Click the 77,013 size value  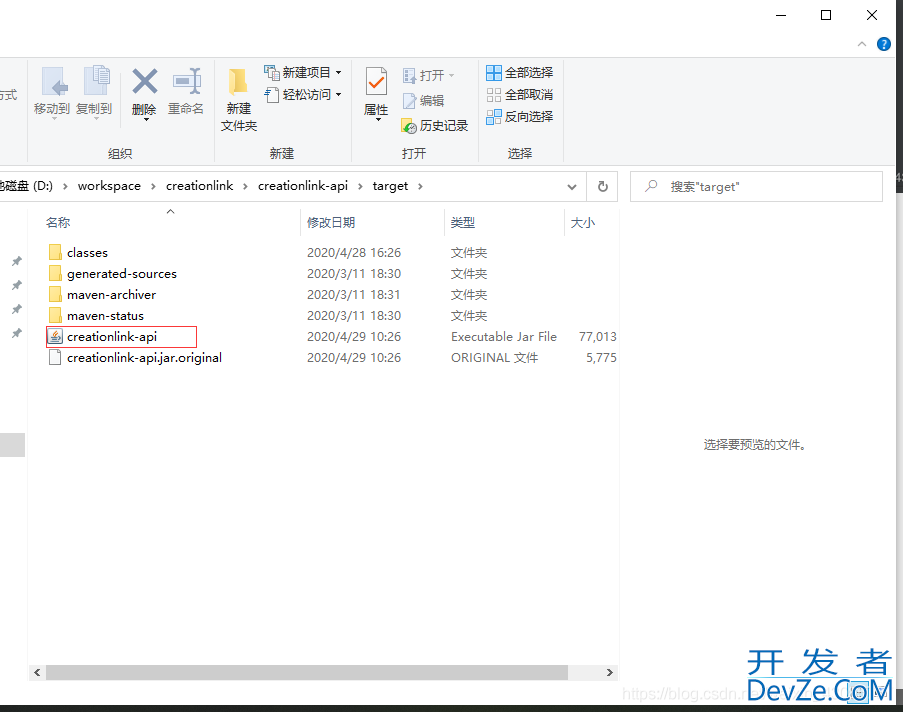598,336
